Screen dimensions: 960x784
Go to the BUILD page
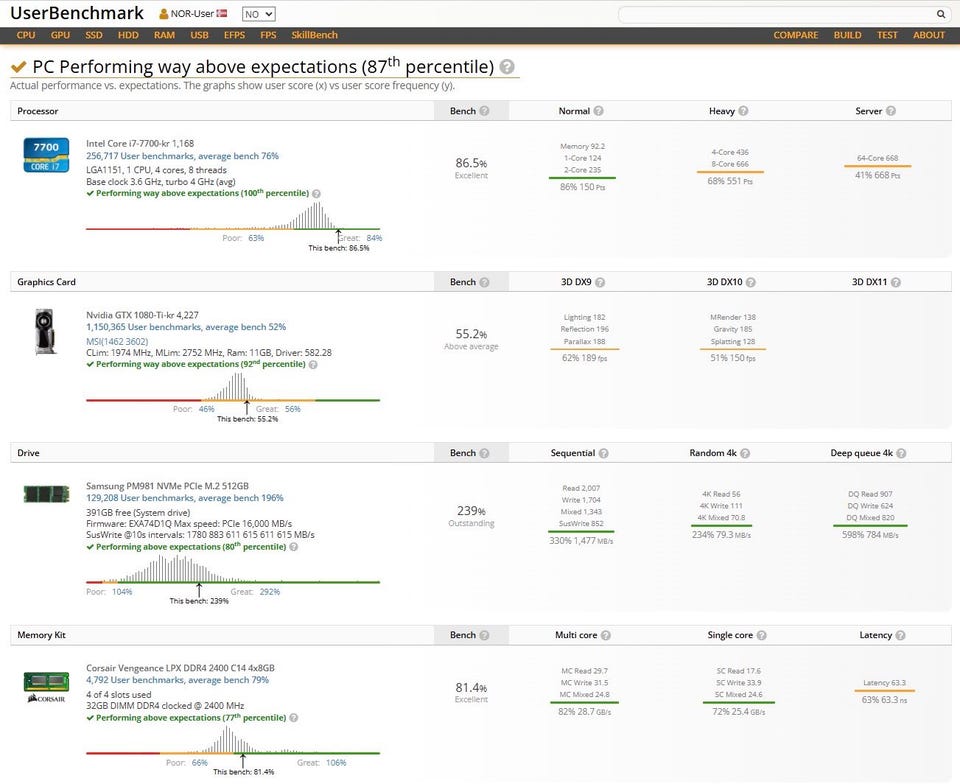[x=847, y=35]
